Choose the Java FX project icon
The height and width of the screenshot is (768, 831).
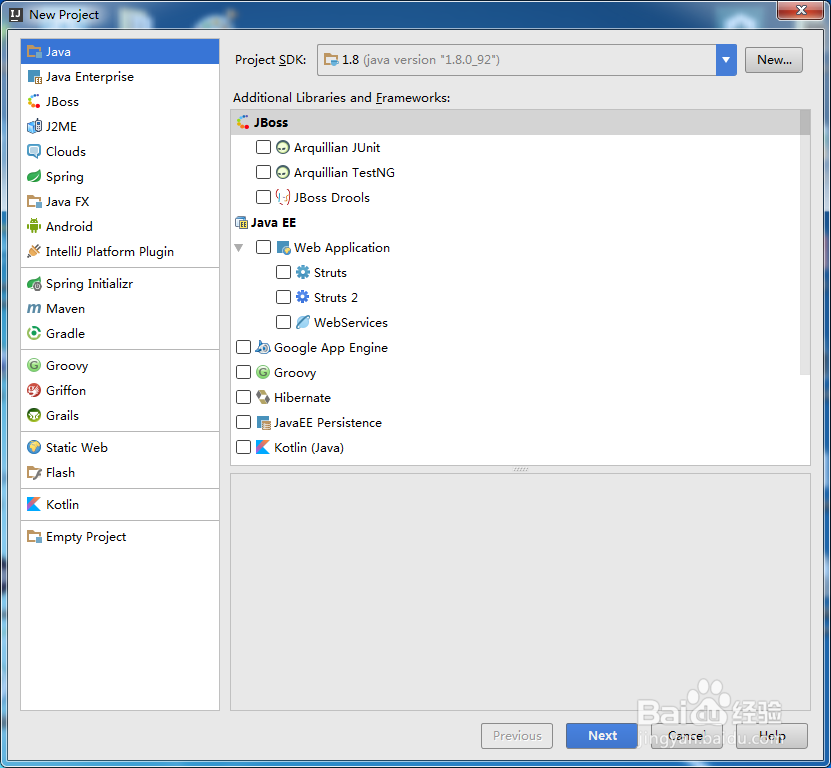(34, 201)
